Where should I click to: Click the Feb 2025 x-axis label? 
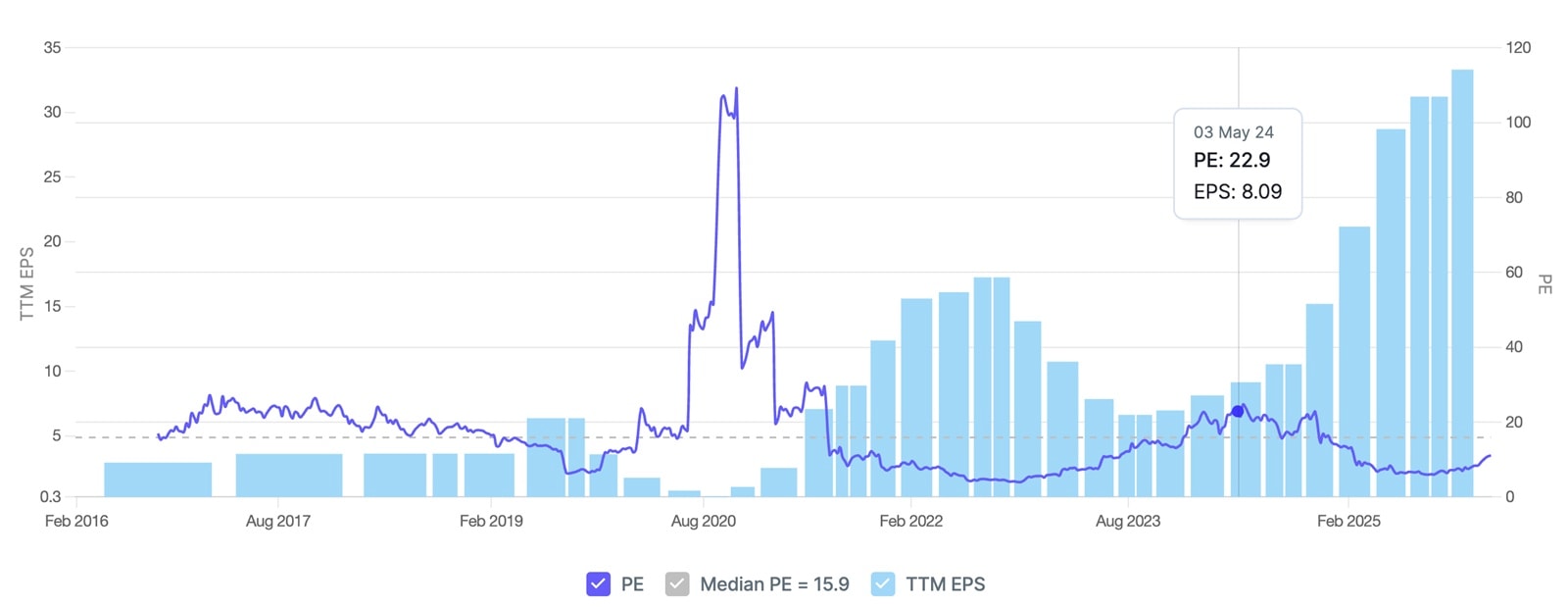1348,521
